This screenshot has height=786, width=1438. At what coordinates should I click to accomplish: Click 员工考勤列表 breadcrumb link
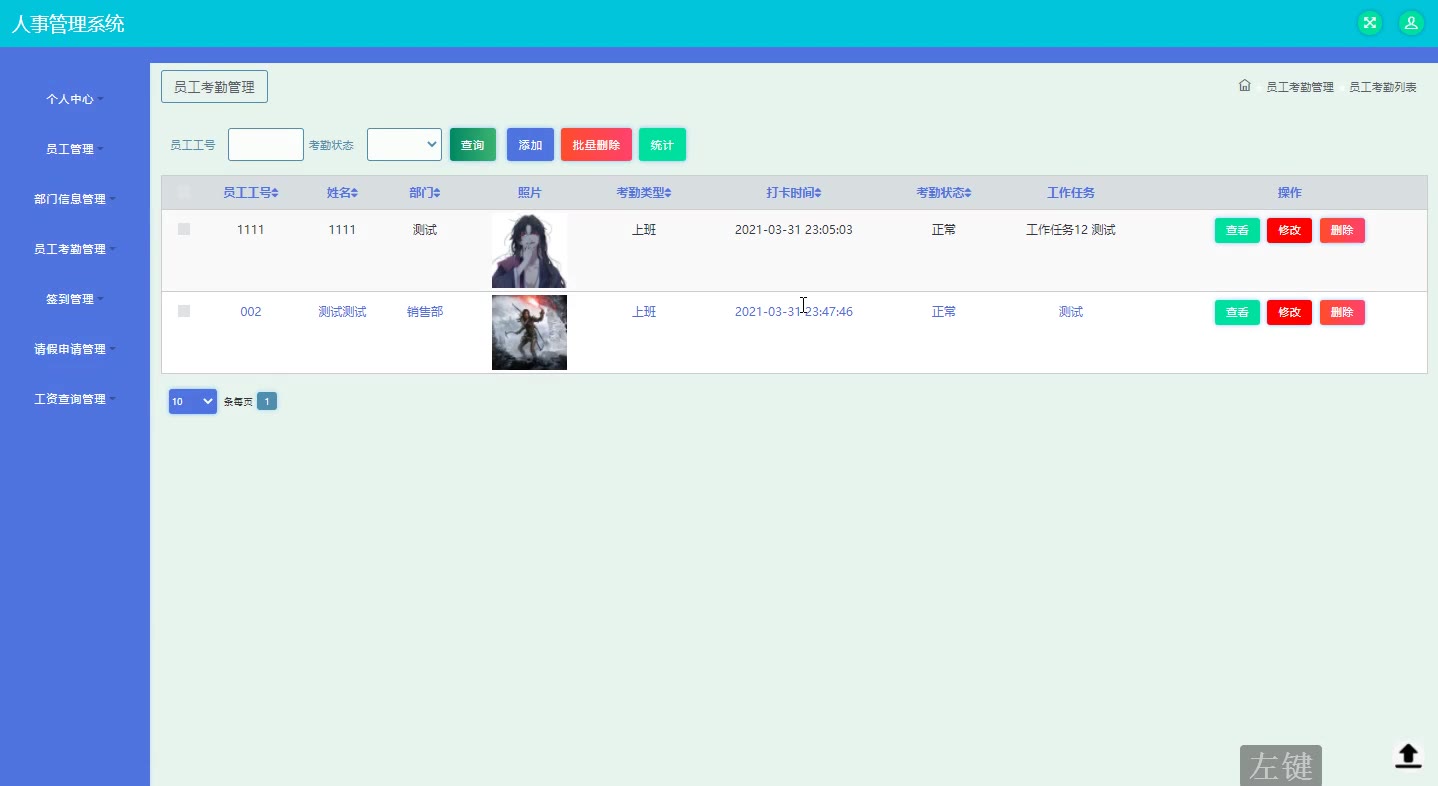click(x=1383, y=87)
